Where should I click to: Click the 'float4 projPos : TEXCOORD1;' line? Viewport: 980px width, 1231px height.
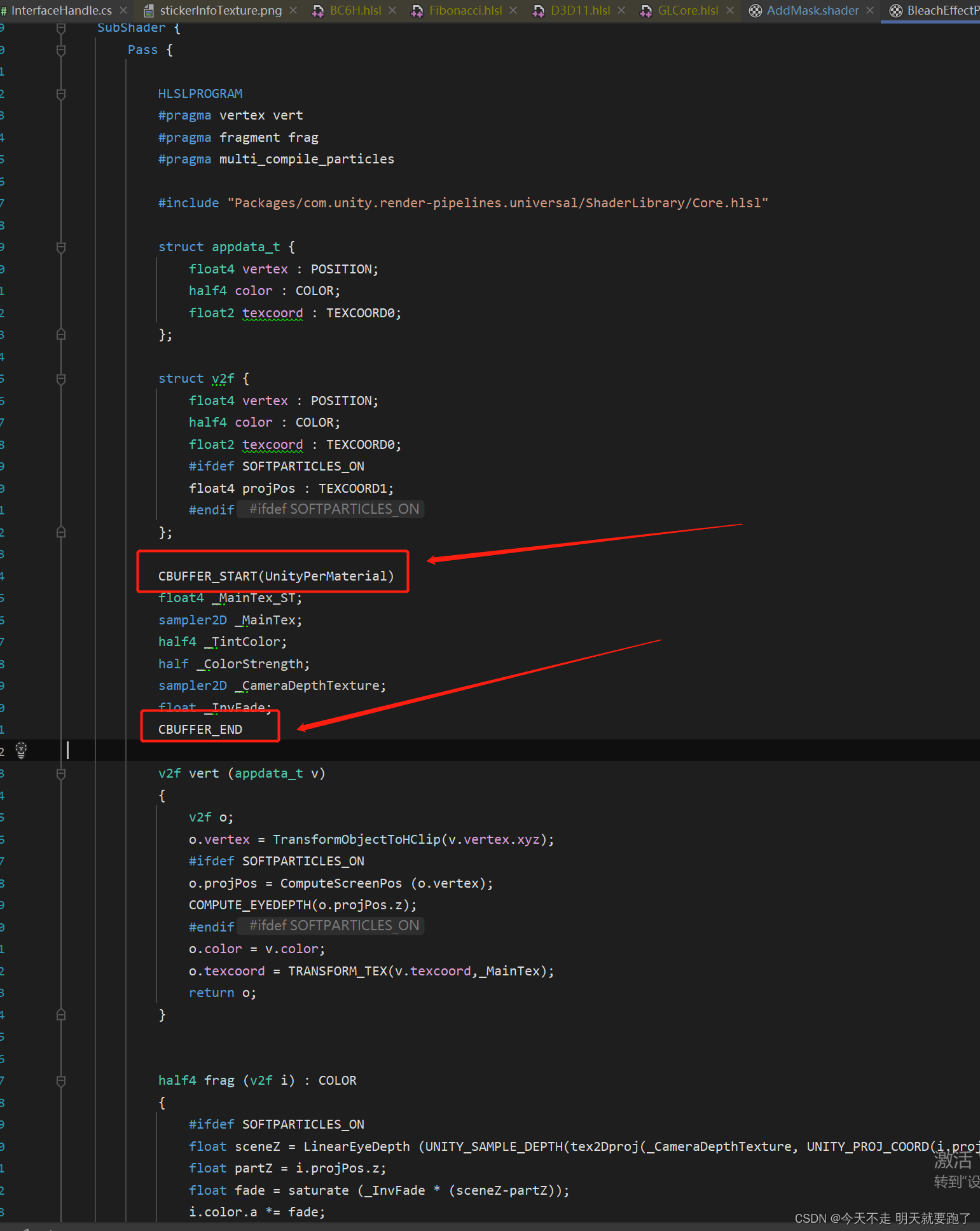(x=291, y=488)
